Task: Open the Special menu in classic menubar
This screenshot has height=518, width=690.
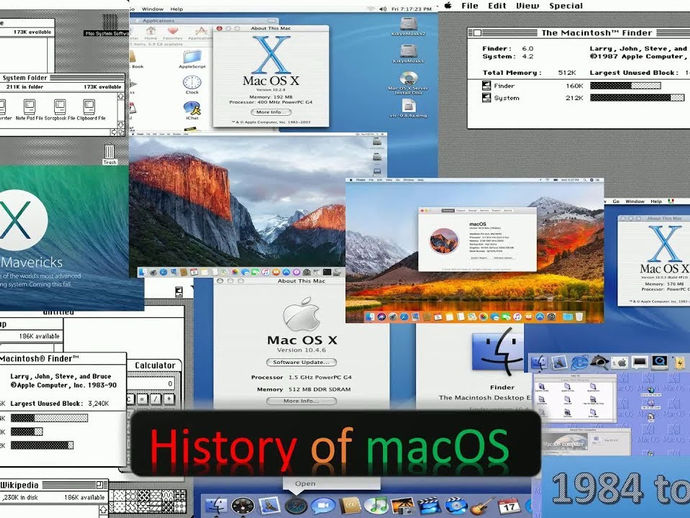Action: tap(566, 6)
